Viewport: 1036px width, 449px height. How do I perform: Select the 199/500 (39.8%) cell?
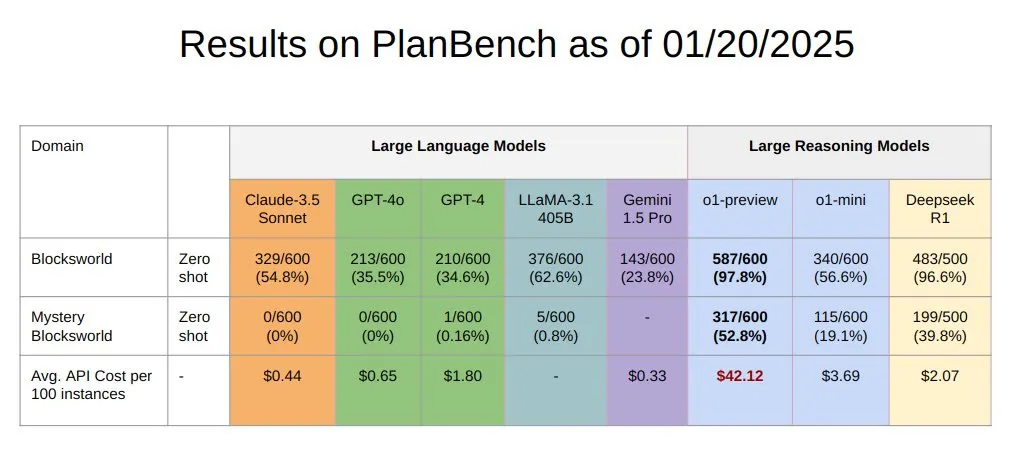pos(940,326)
